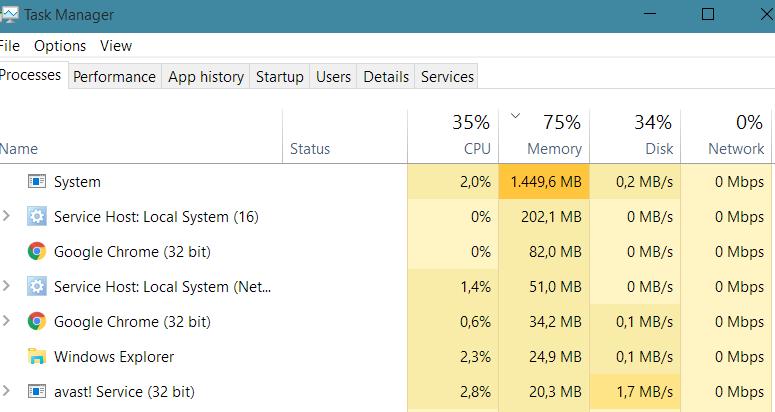This screenshot has height=412, width=775.
Task: Open the View menu
Action: (x=116, y=46)
